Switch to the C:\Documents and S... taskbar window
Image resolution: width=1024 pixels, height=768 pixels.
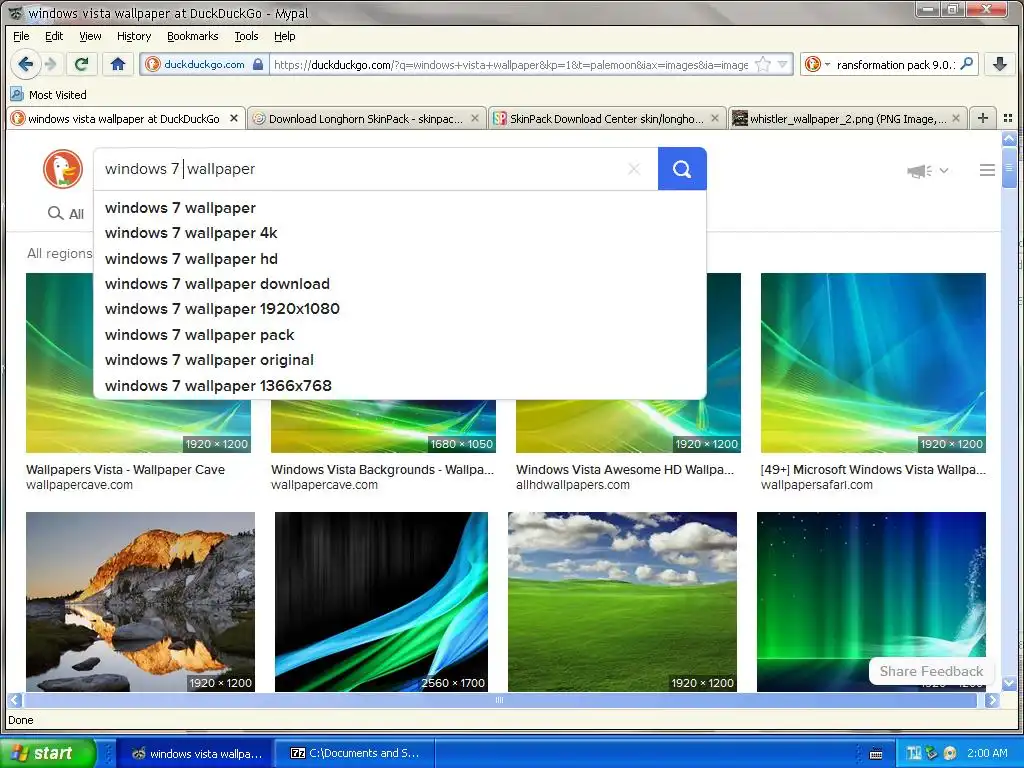tap(355, 753)
